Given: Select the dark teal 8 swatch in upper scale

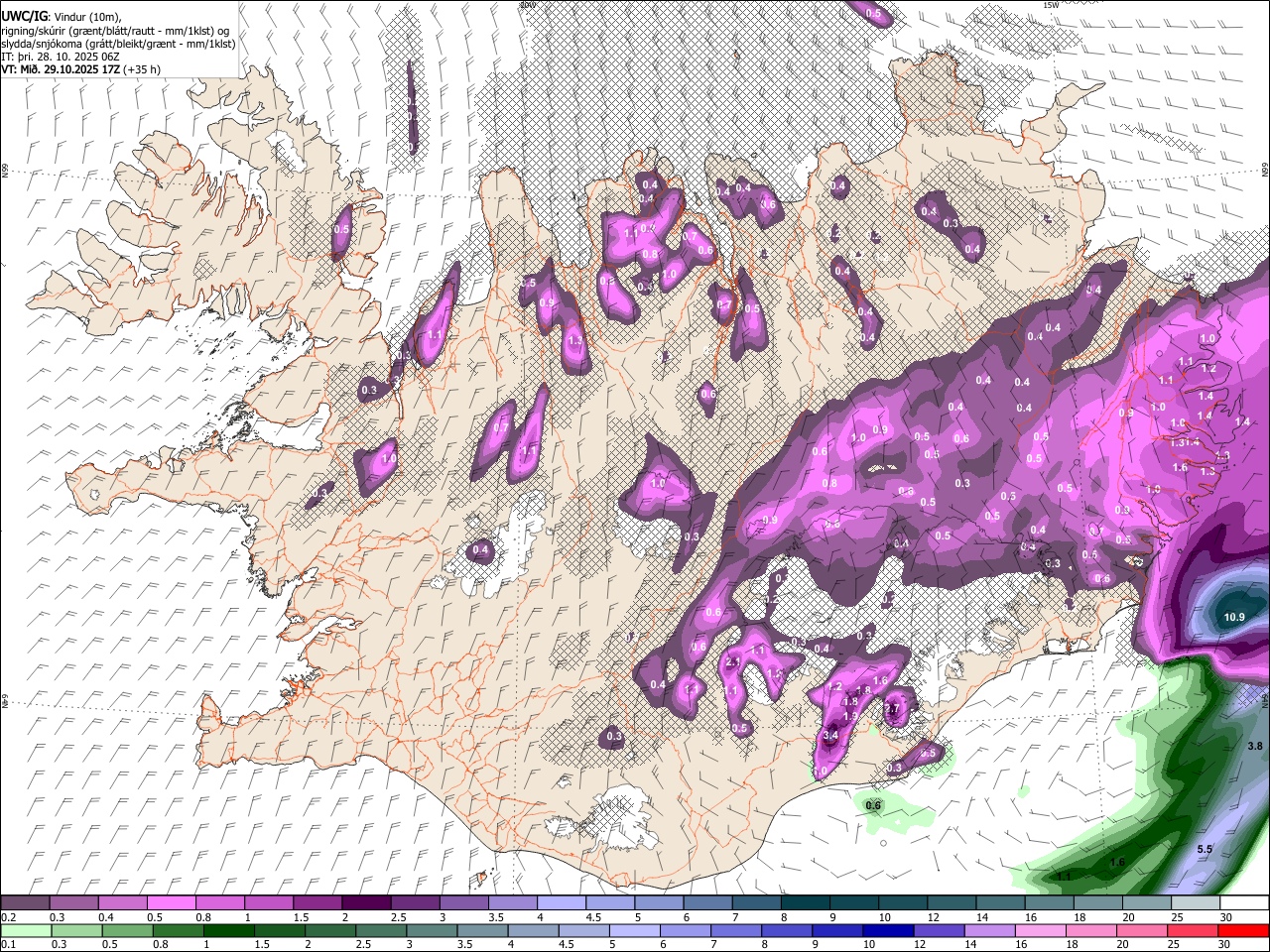Looking at the screenshot, I should pyautogui.click(x=806, y=903).
